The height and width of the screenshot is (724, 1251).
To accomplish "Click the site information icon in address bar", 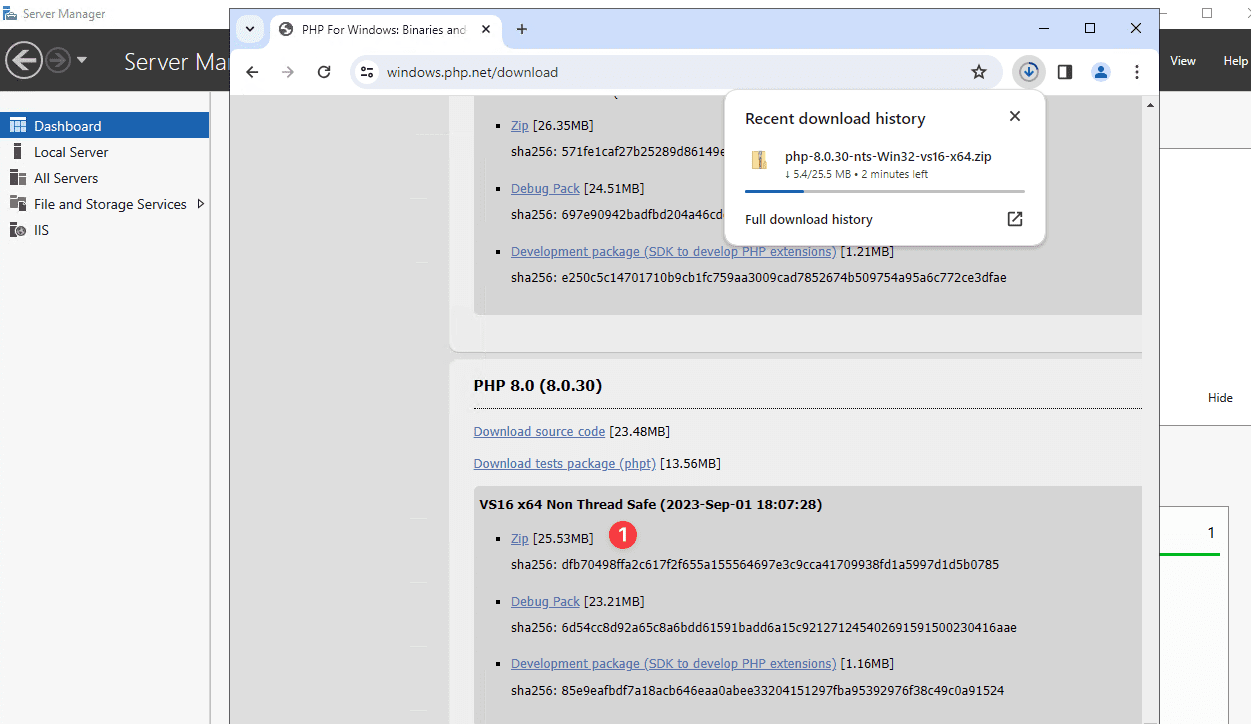I will [x=367, y=72].
